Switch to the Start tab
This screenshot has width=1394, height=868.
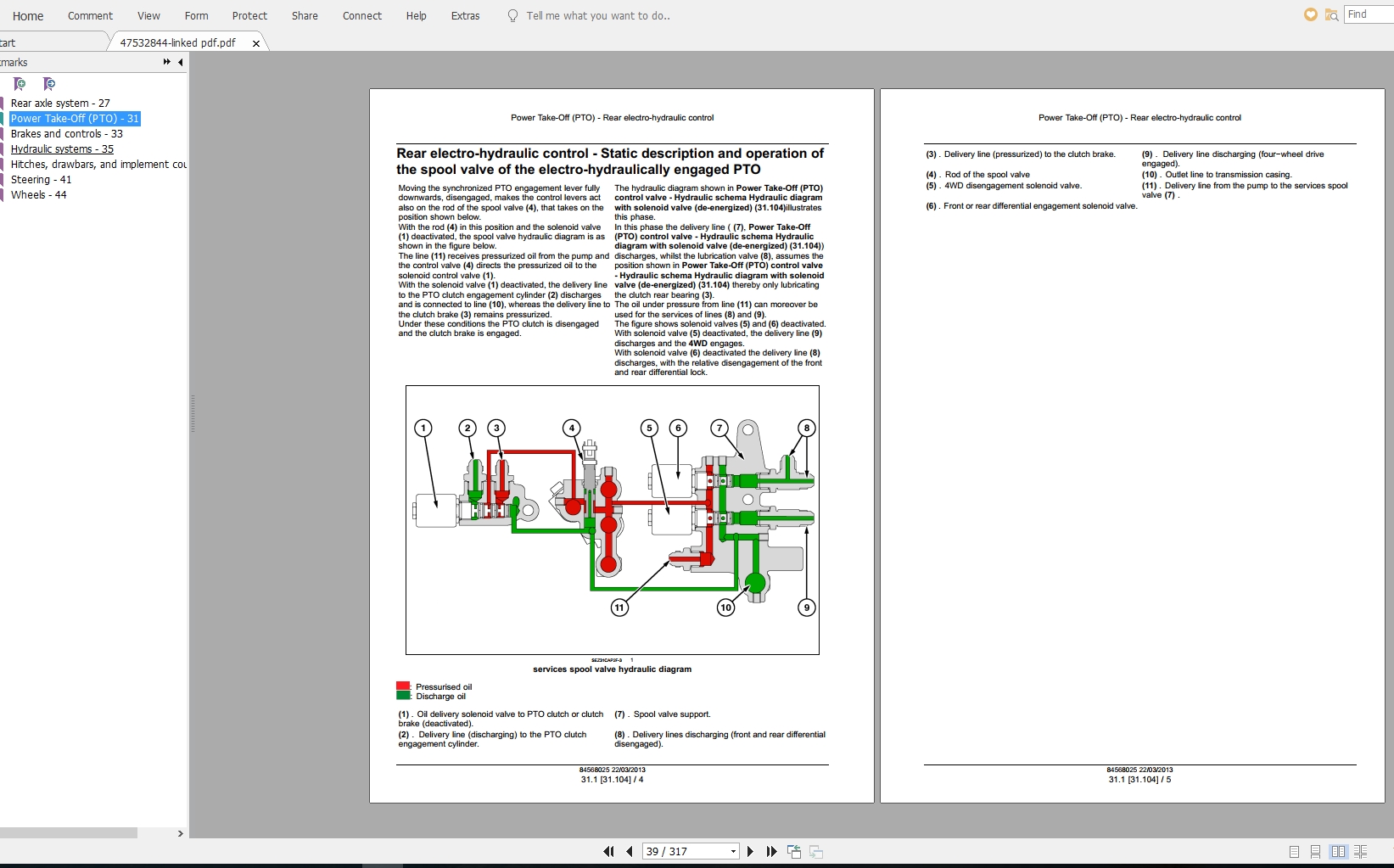(x=8, y=42)
